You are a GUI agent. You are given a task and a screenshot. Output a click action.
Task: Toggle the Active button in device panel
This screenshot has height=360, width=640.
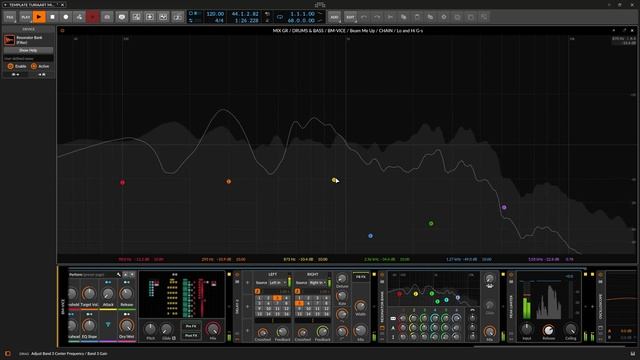pos(34,66)
